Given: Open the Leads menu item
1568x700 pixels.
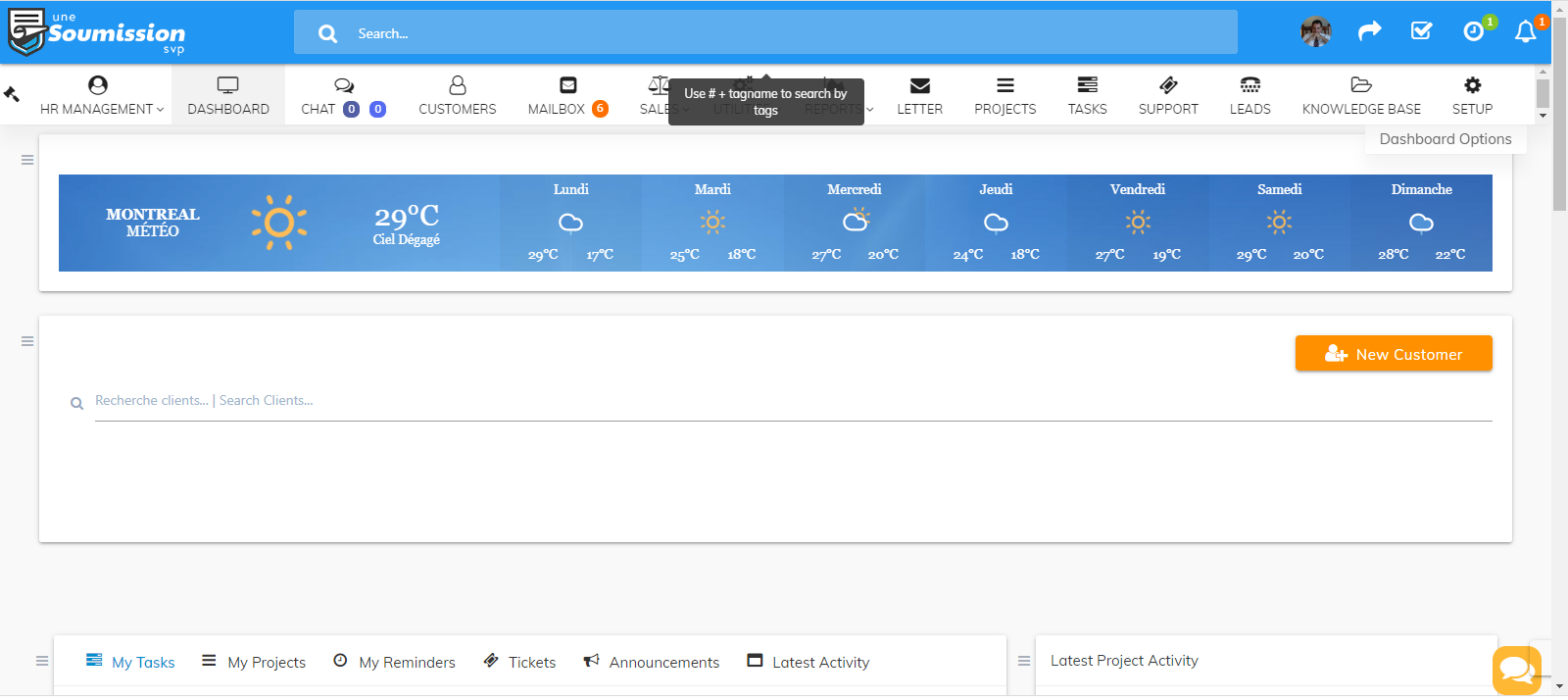Looking at the screenshot, I should [x=1249, y=95].
